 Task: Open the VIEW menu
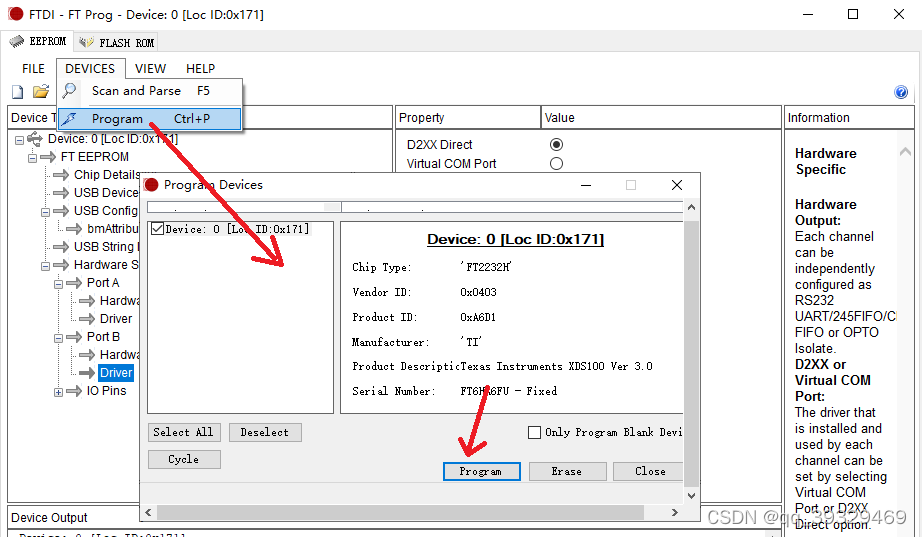151,68
